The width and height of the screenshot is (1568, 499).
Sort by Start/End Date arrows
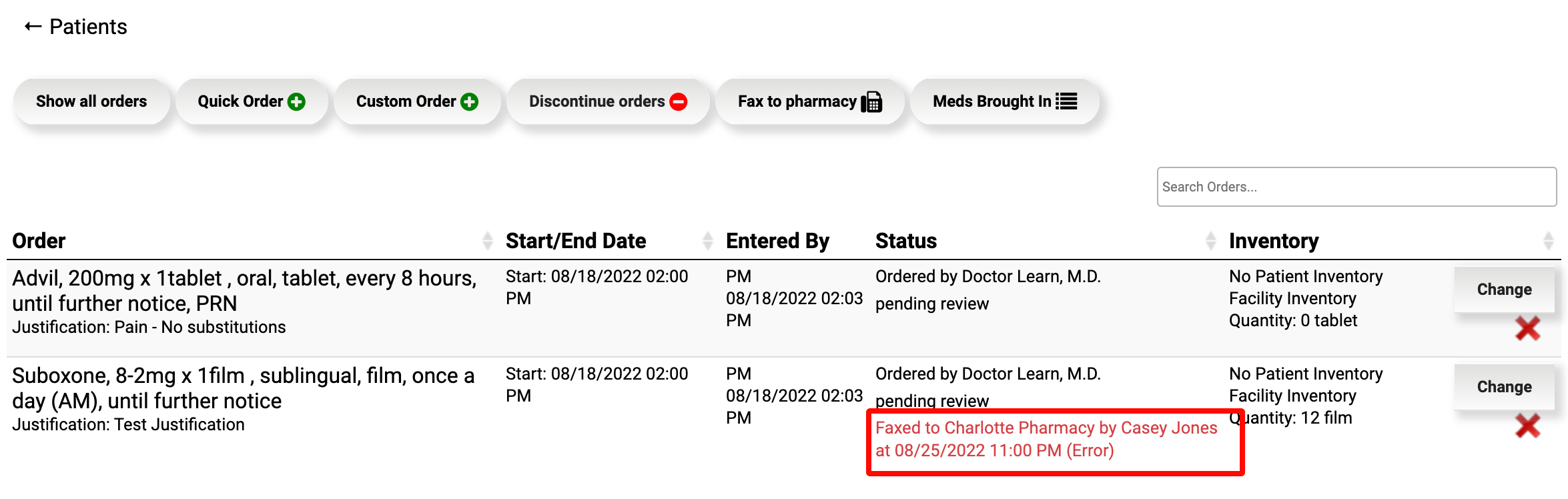click(x=708, y=241)
